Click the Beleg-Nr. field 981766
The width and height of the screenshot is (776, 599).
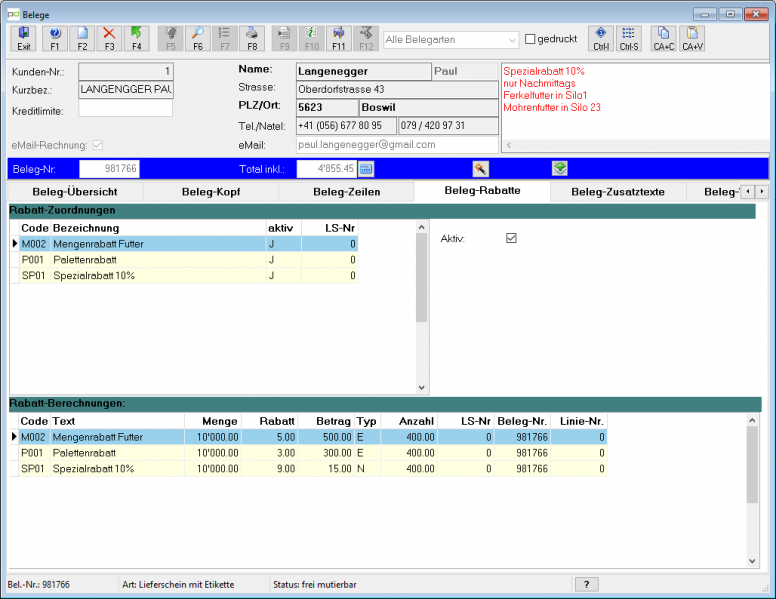pos(109,169)
